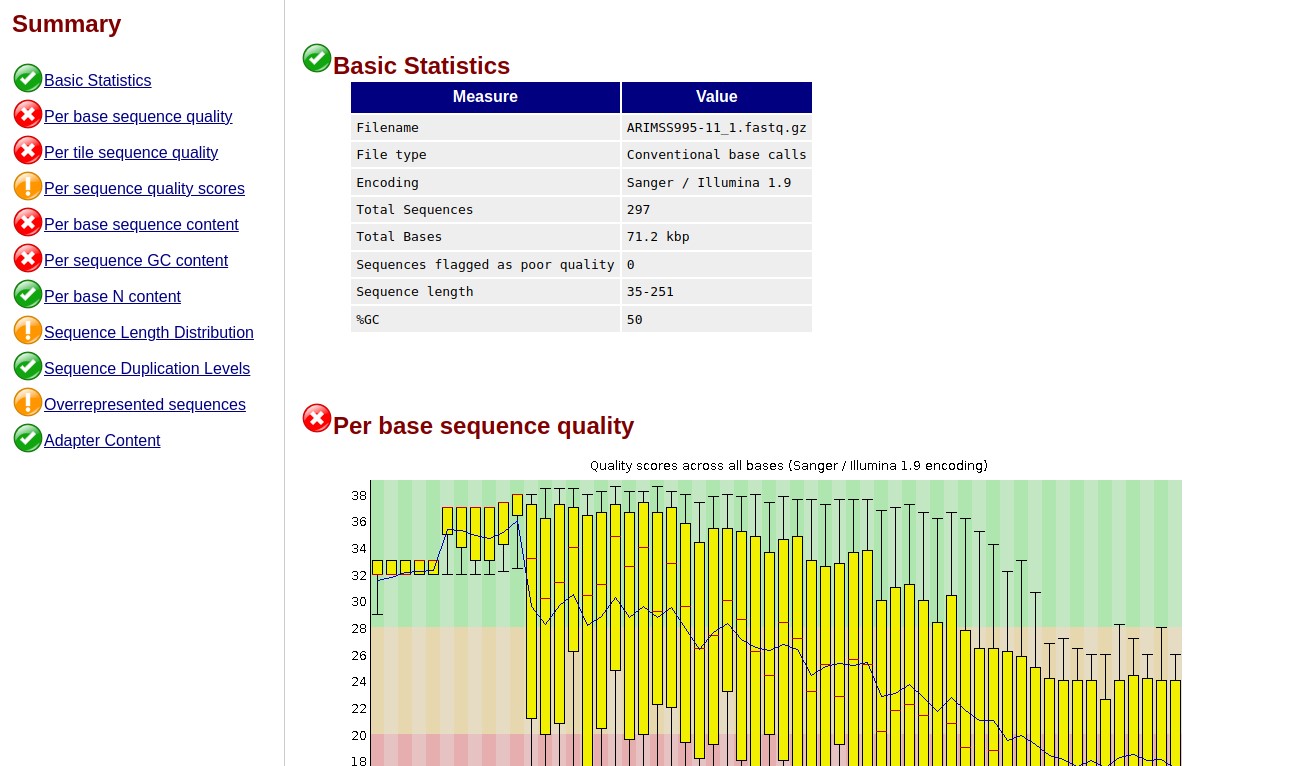The width and height of the screenshot is (1314, 766).
Task: Click the red fail icon beside Per tile sequence quality
Action: pyautogui.click(x=28, y=150)
